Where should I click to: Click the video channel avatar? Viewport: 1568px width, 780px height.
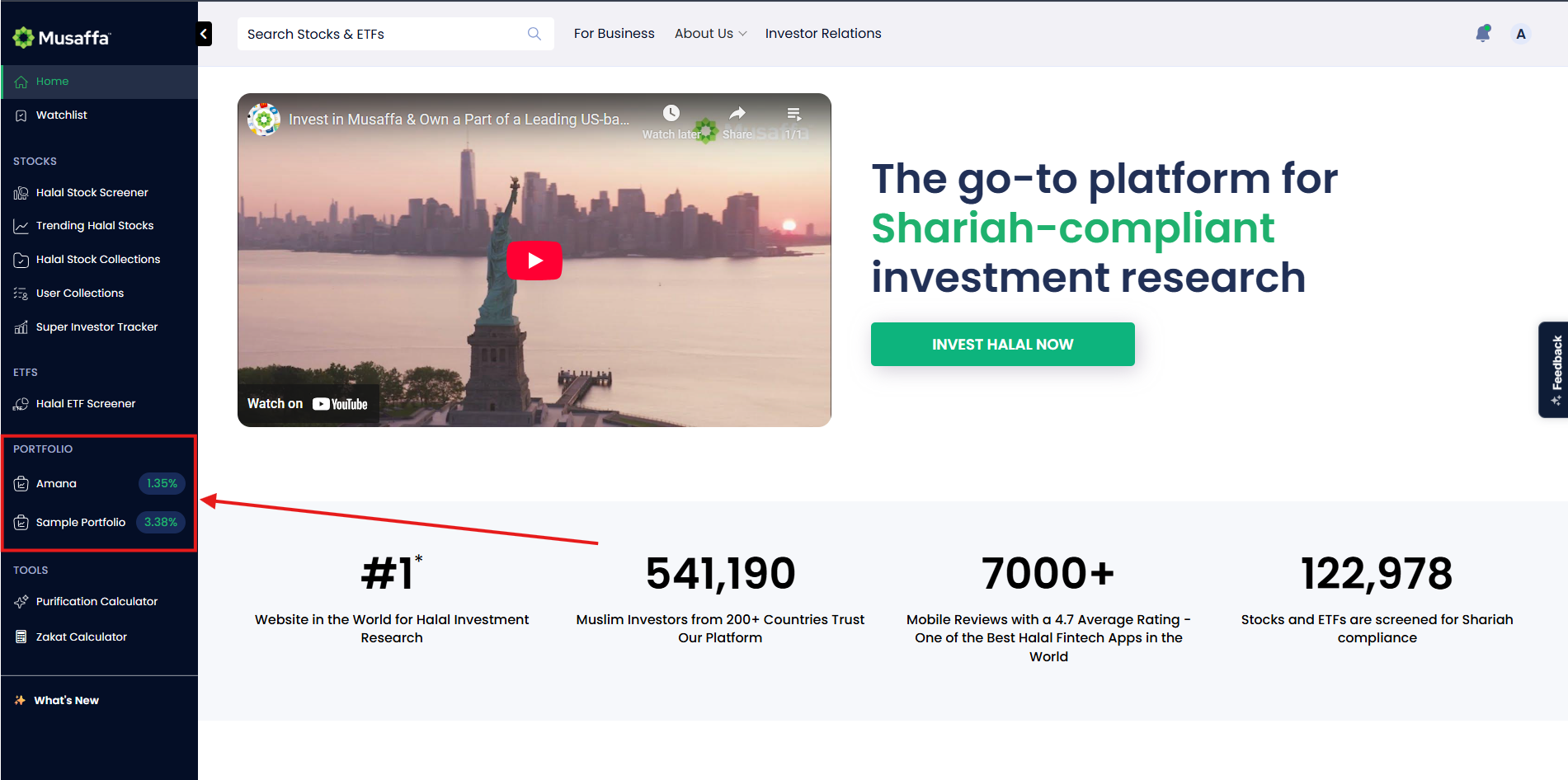pyautogui.click(x=264, y=120)
